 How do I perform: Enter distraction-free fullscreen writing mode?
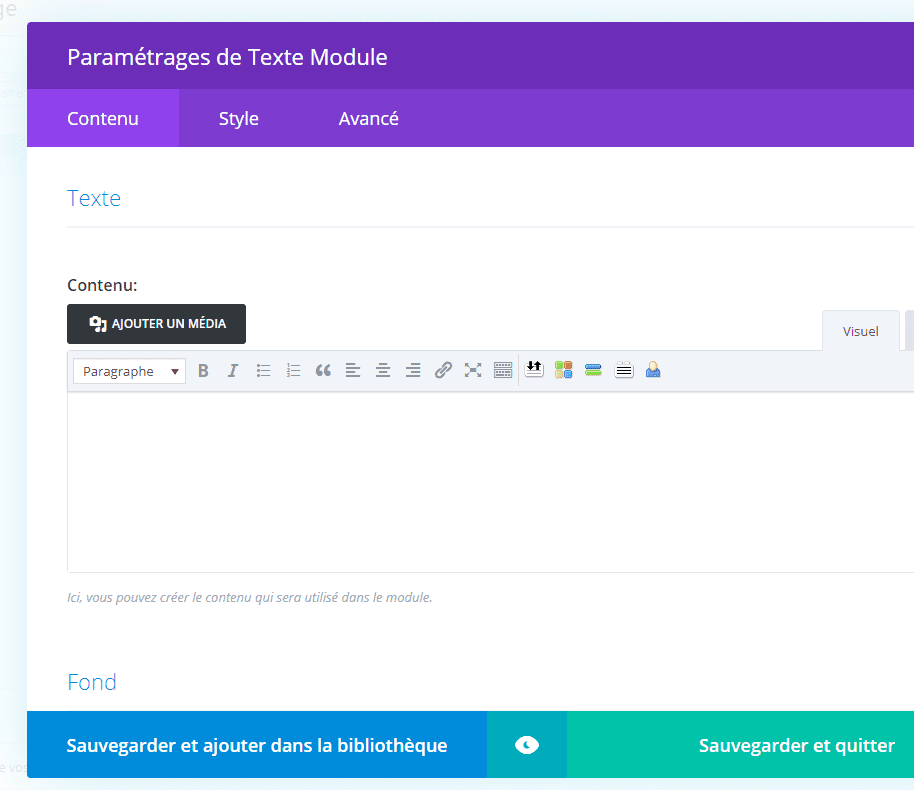click(473, 370)
